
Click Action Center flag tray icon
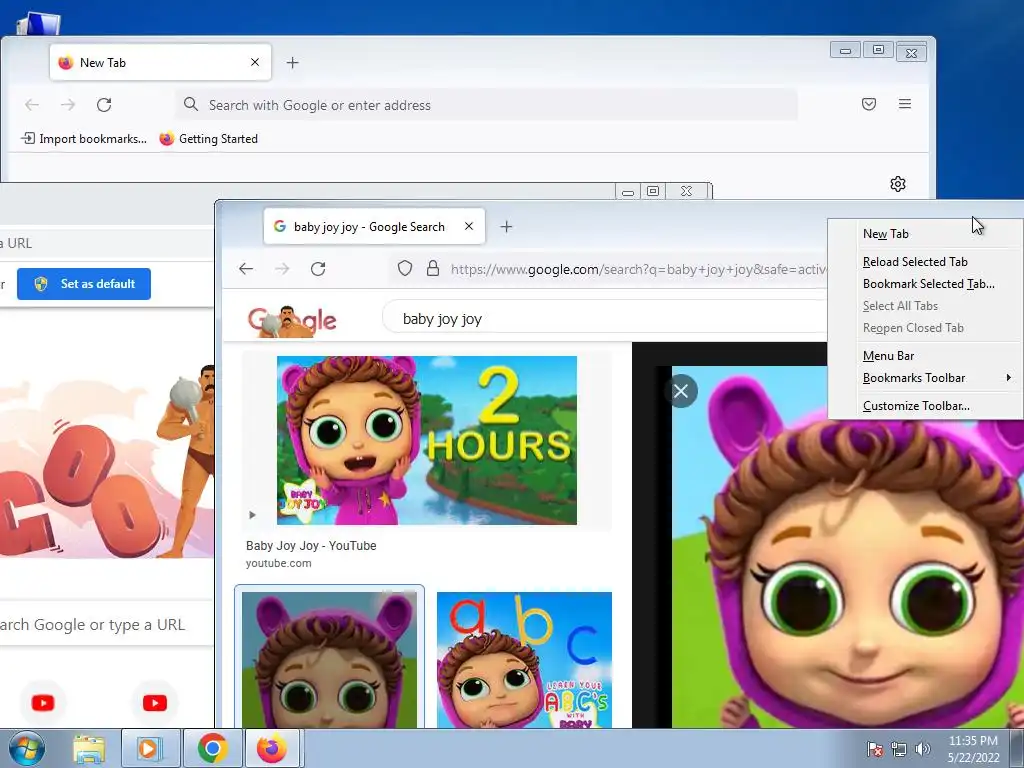click(x=875, y=750)
